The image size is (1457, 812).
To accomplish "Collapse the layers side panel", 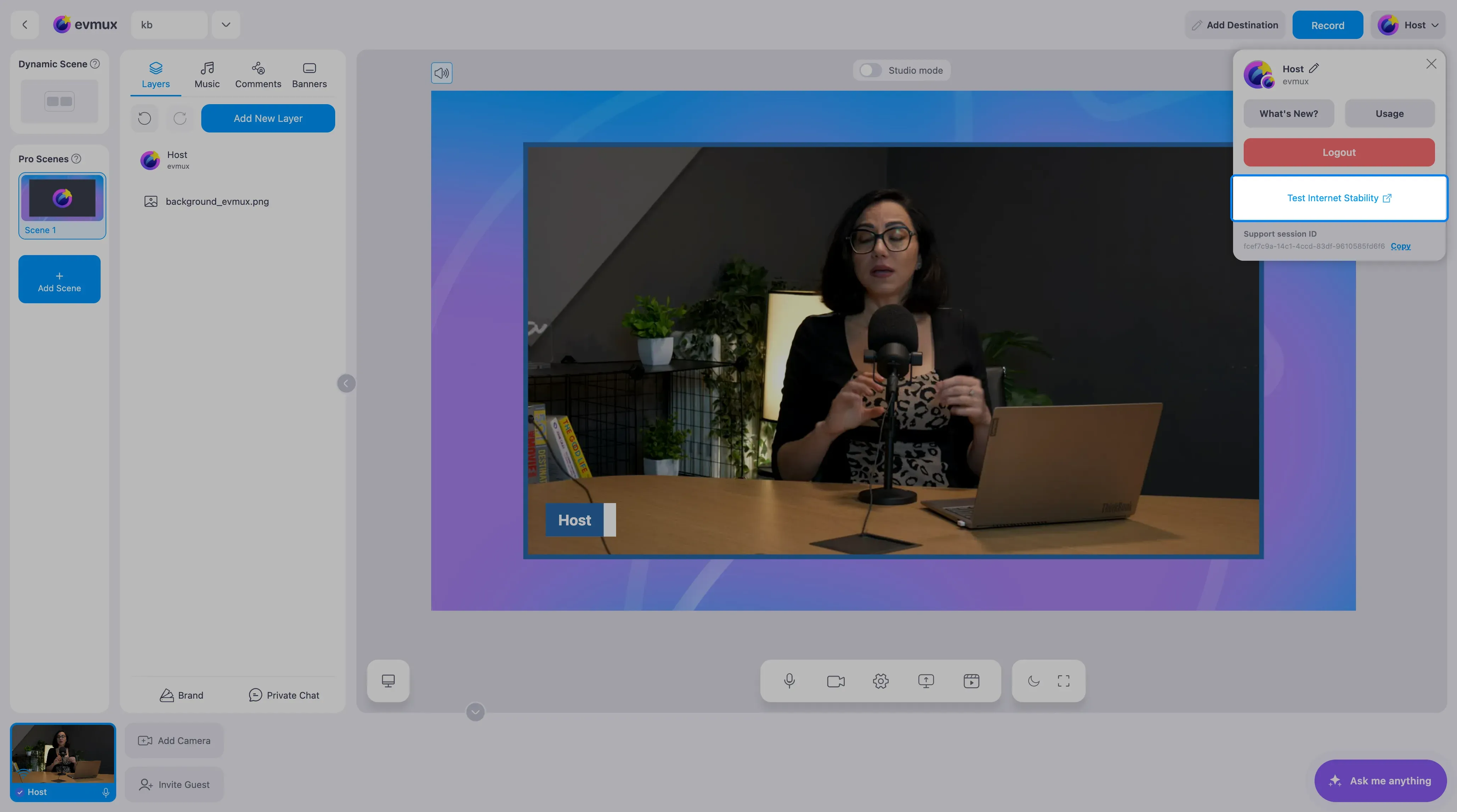I will point(346,383).
